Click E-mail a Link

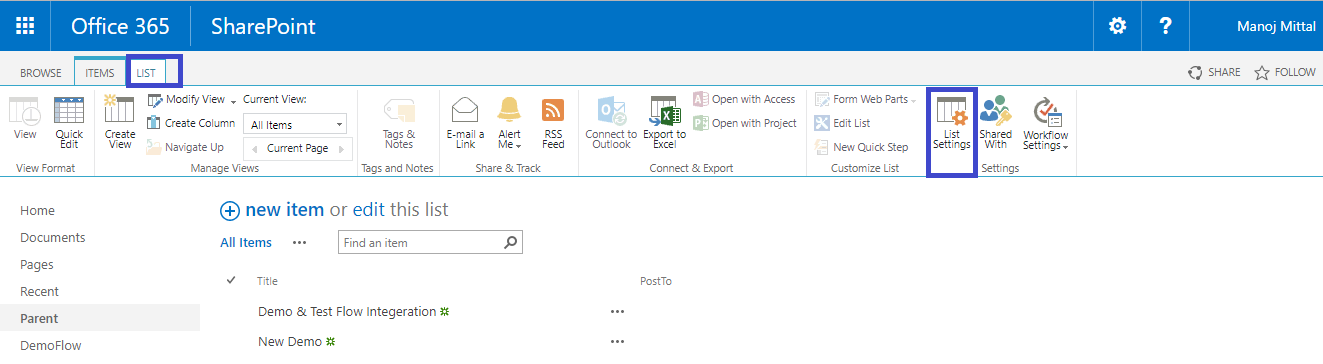tap(465, 122)
